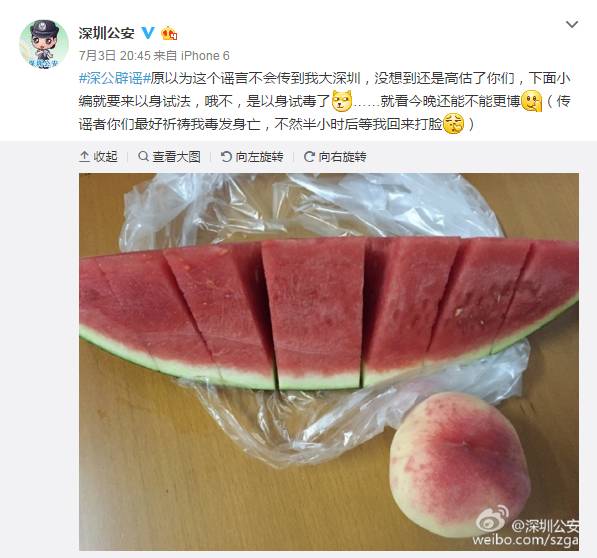Image resolution: width=597 pixels, height=558 pixels.
Task: Click the clockwise rotate arrow icon
Action: tap(309, 156)
